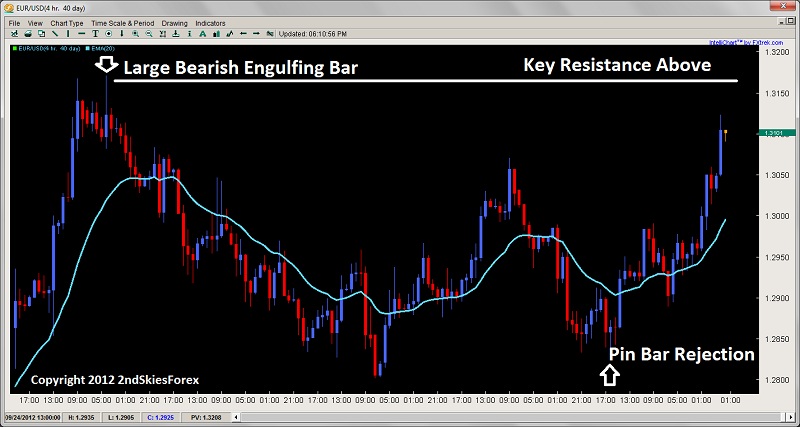Click the download-to-tray arrow icon
The width and height of the screenshot is (800, 427).
coord(176,34)
